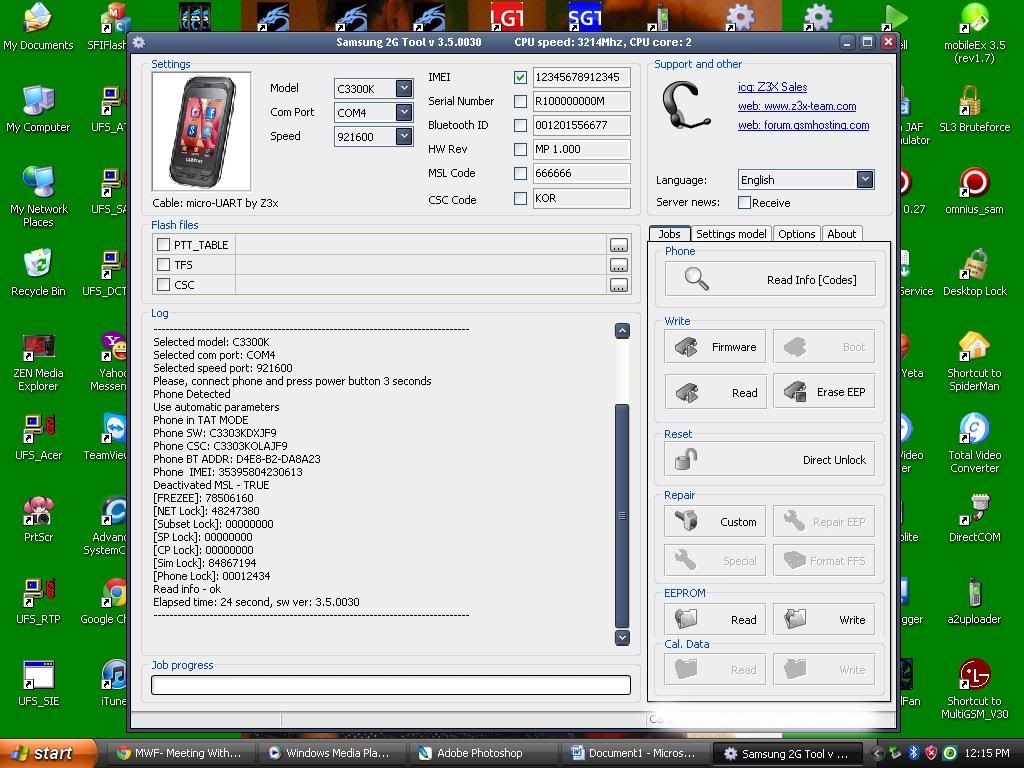Image resolution: width=1024 pixels, height=768 pixels.
Task: Switch to the Settings model tab
Action: [x=731, y=234]
